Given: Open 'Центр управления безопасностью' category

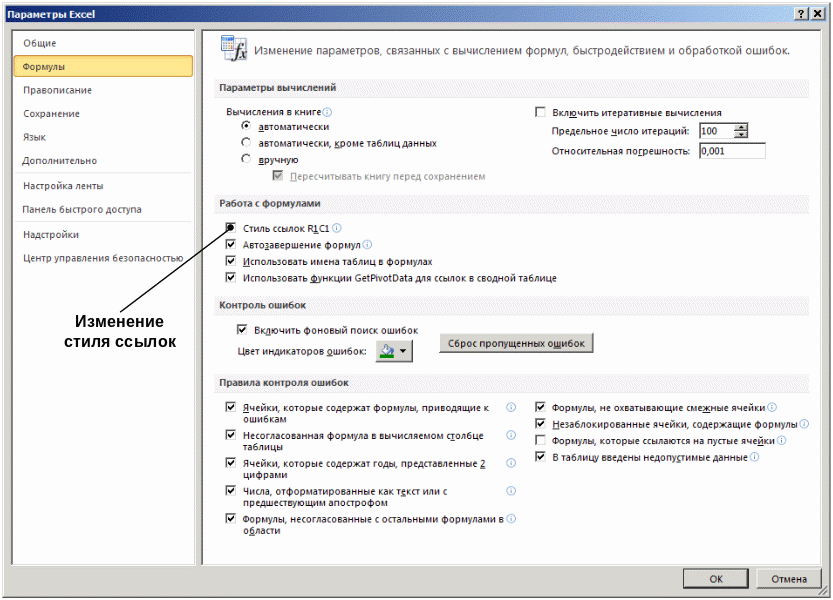Looking at the screenshot, I should tap(103, 258).
